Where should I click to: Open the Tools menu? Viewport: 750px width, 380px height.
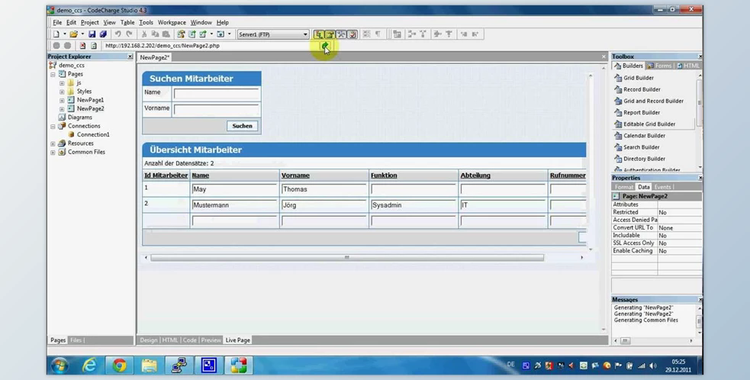(x=146, y=22)
